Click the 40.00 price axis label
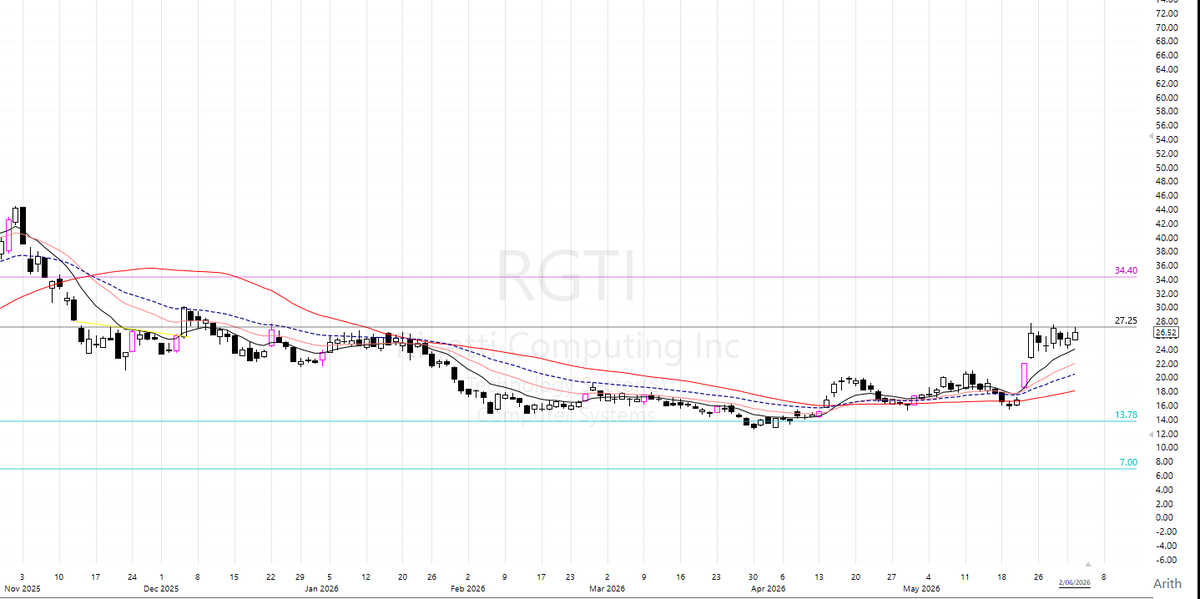 coord(1165,238)
